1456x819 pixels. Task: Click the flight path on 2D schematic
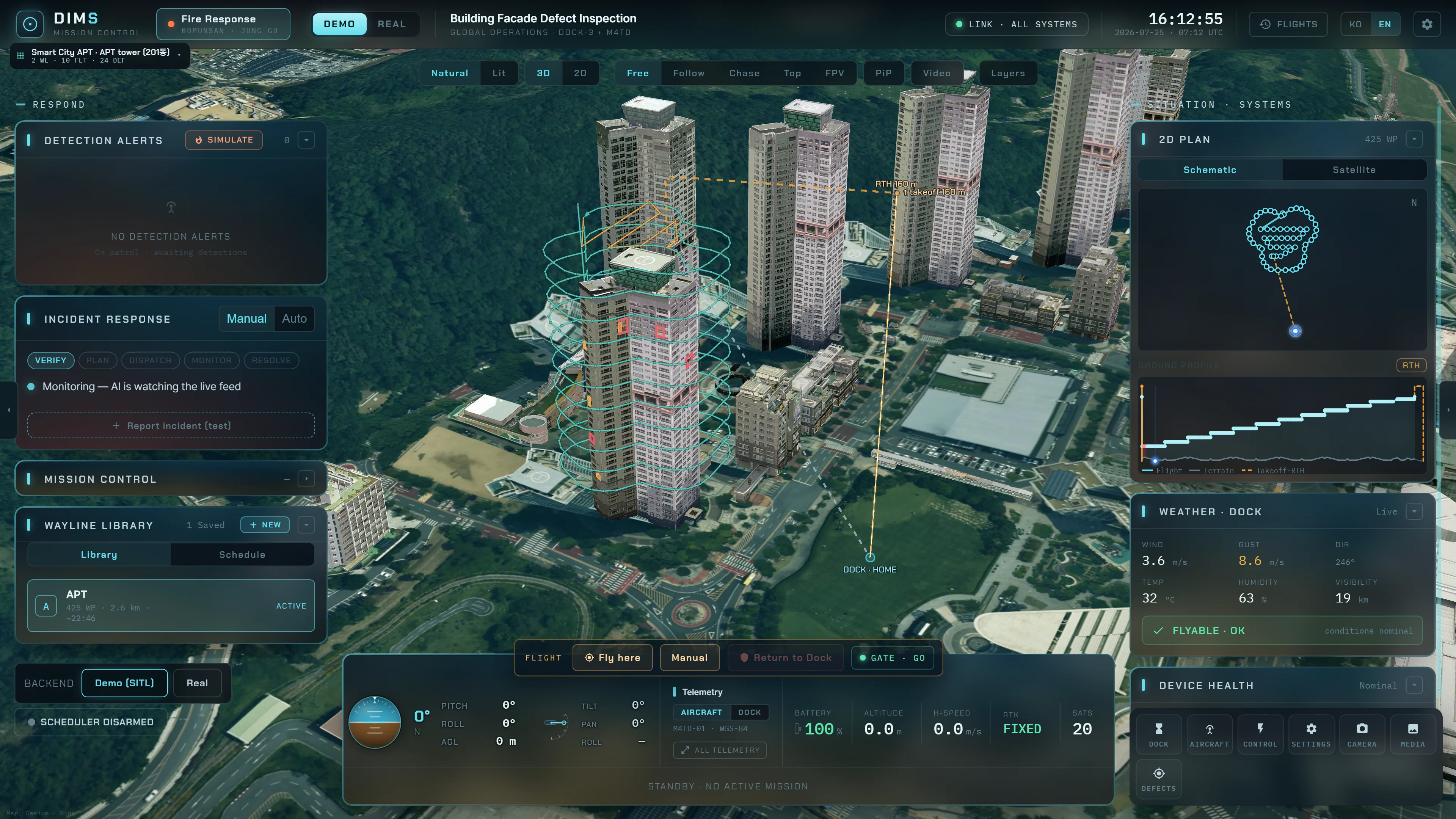point(1282,239)
